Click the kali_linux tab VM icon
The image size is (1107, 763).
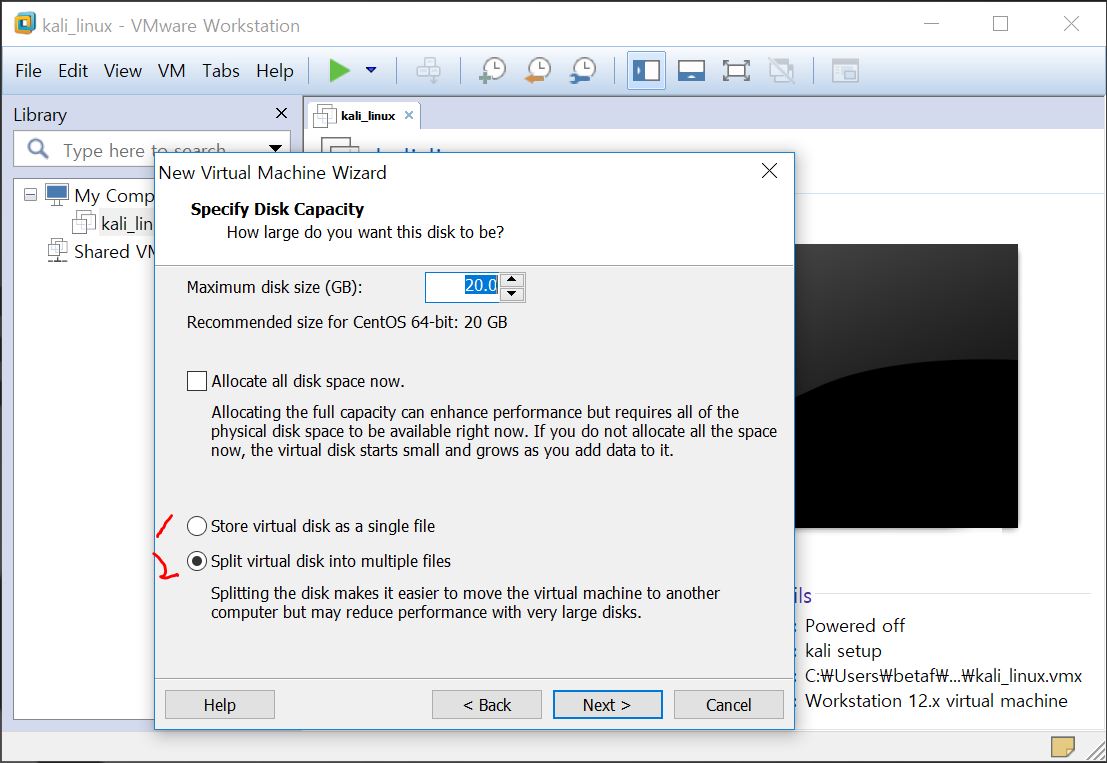point(325,116)
